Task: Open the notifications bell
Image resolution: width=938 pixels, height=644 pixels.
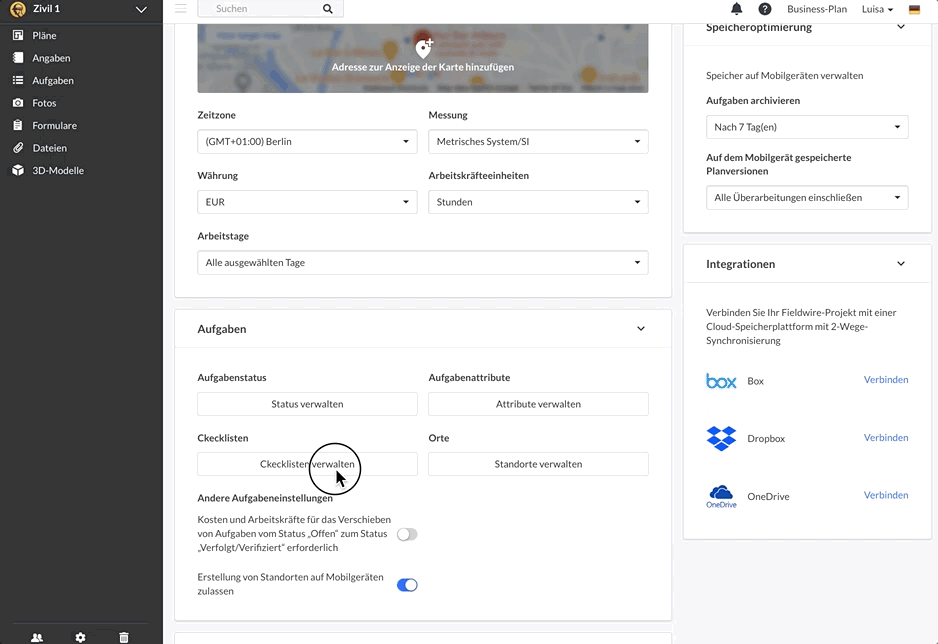Action: pos(736,8)
